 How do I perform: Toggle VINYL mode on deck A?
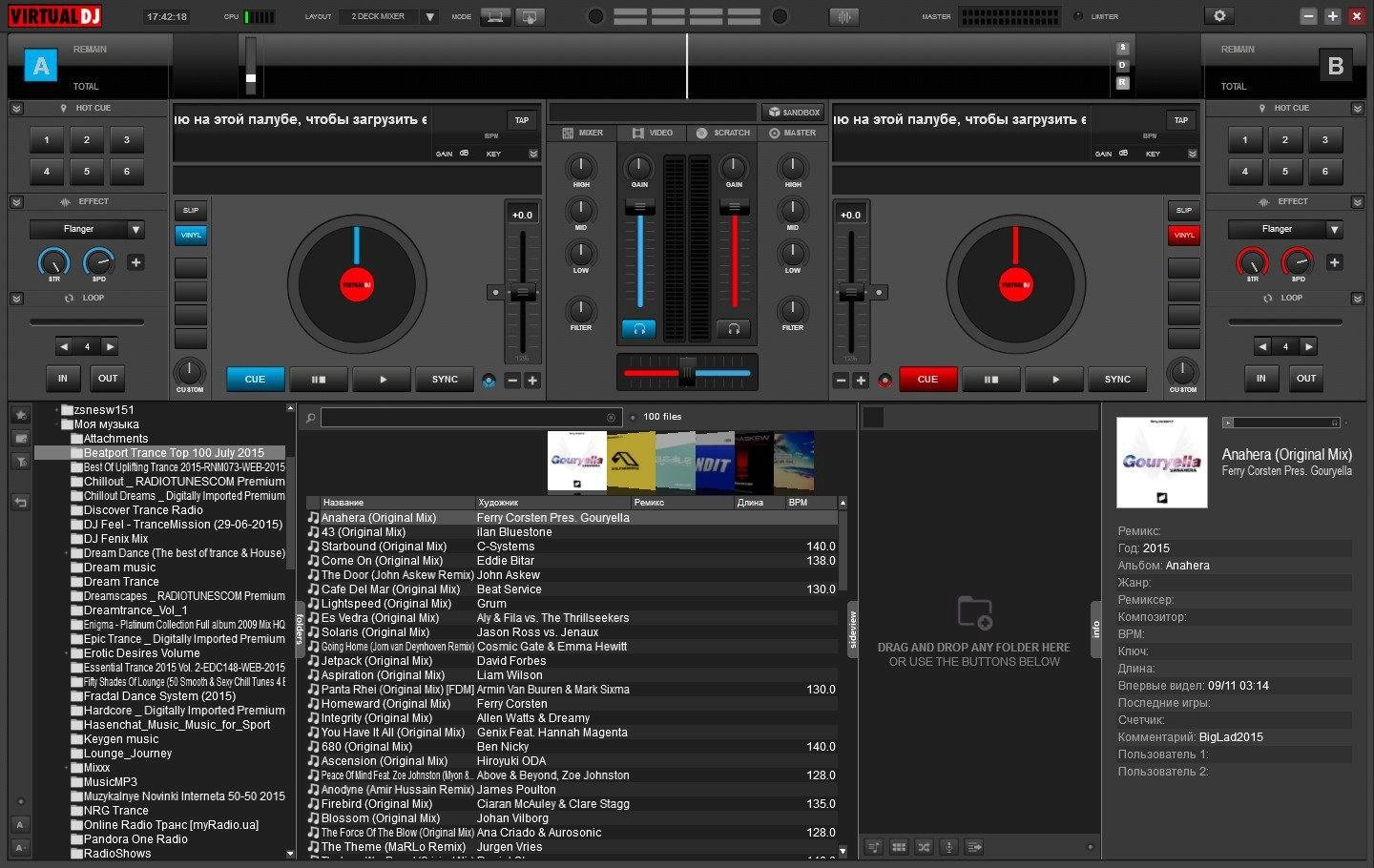pyautogui.click(x=191, y=235)
